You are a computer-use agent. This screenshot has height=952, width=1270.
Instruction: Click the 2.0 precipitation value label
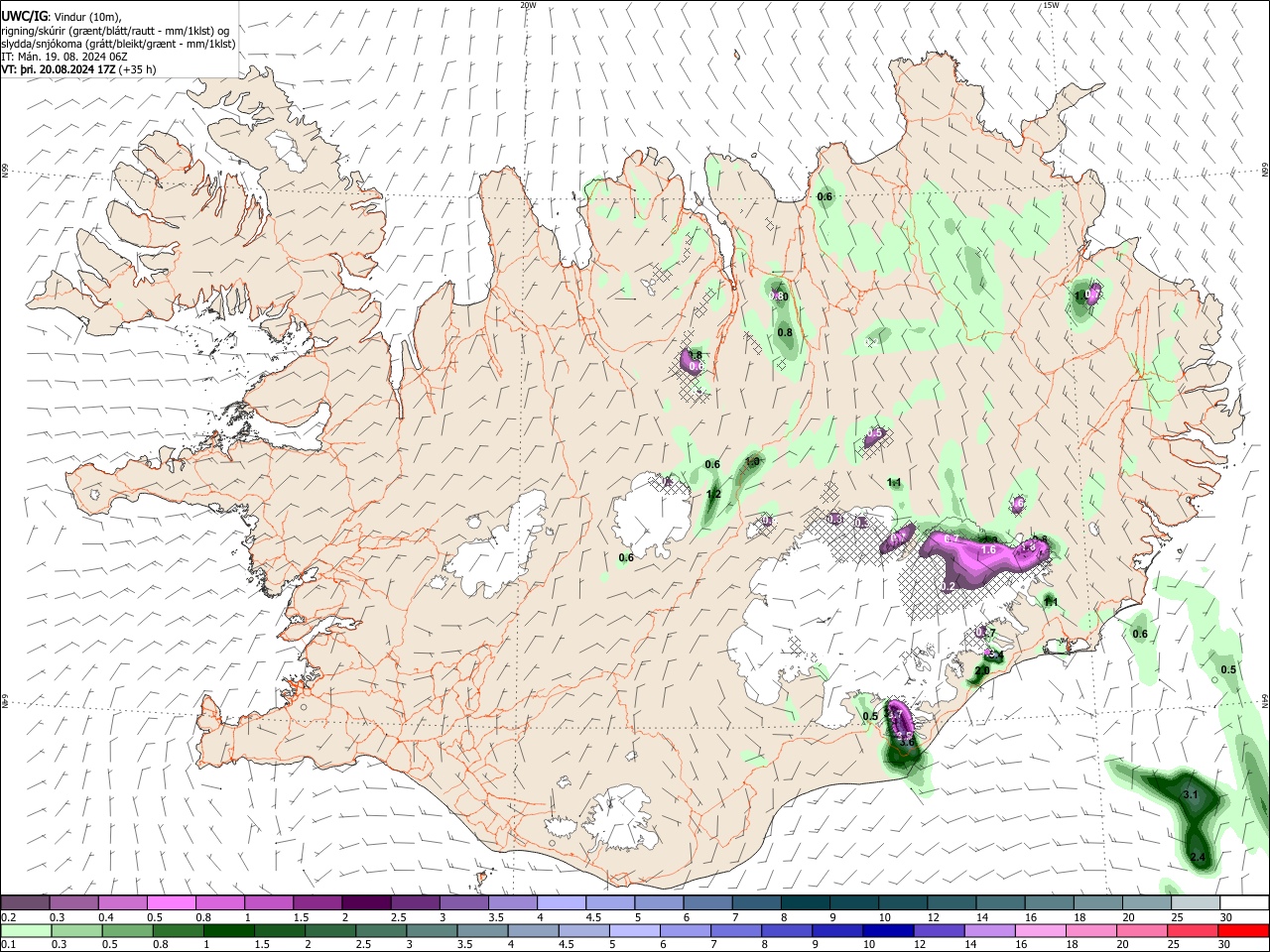pos(981,671)
